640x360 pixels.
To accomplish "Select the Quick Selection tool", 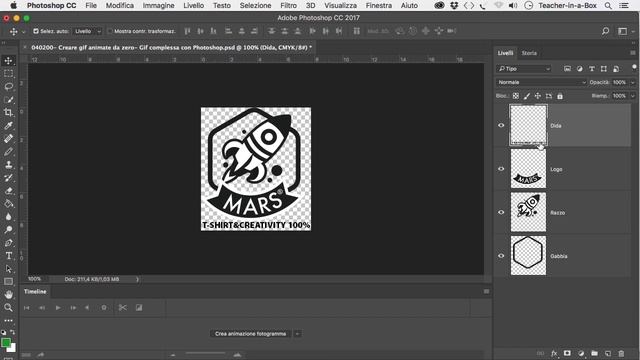I will point(8,100).
